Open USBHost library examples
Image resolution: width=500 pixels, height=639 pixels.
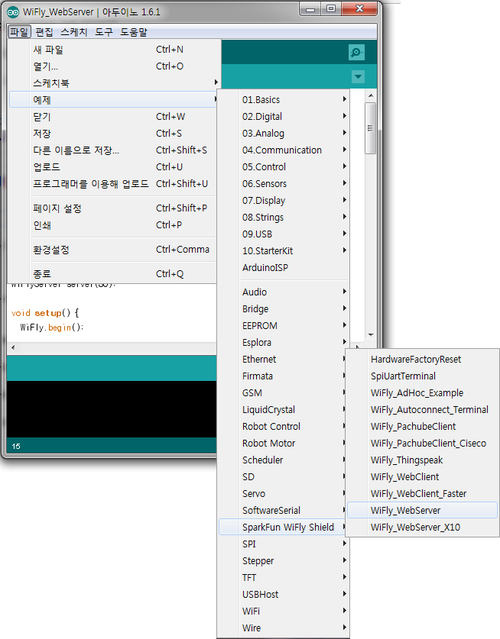[284, 595]
